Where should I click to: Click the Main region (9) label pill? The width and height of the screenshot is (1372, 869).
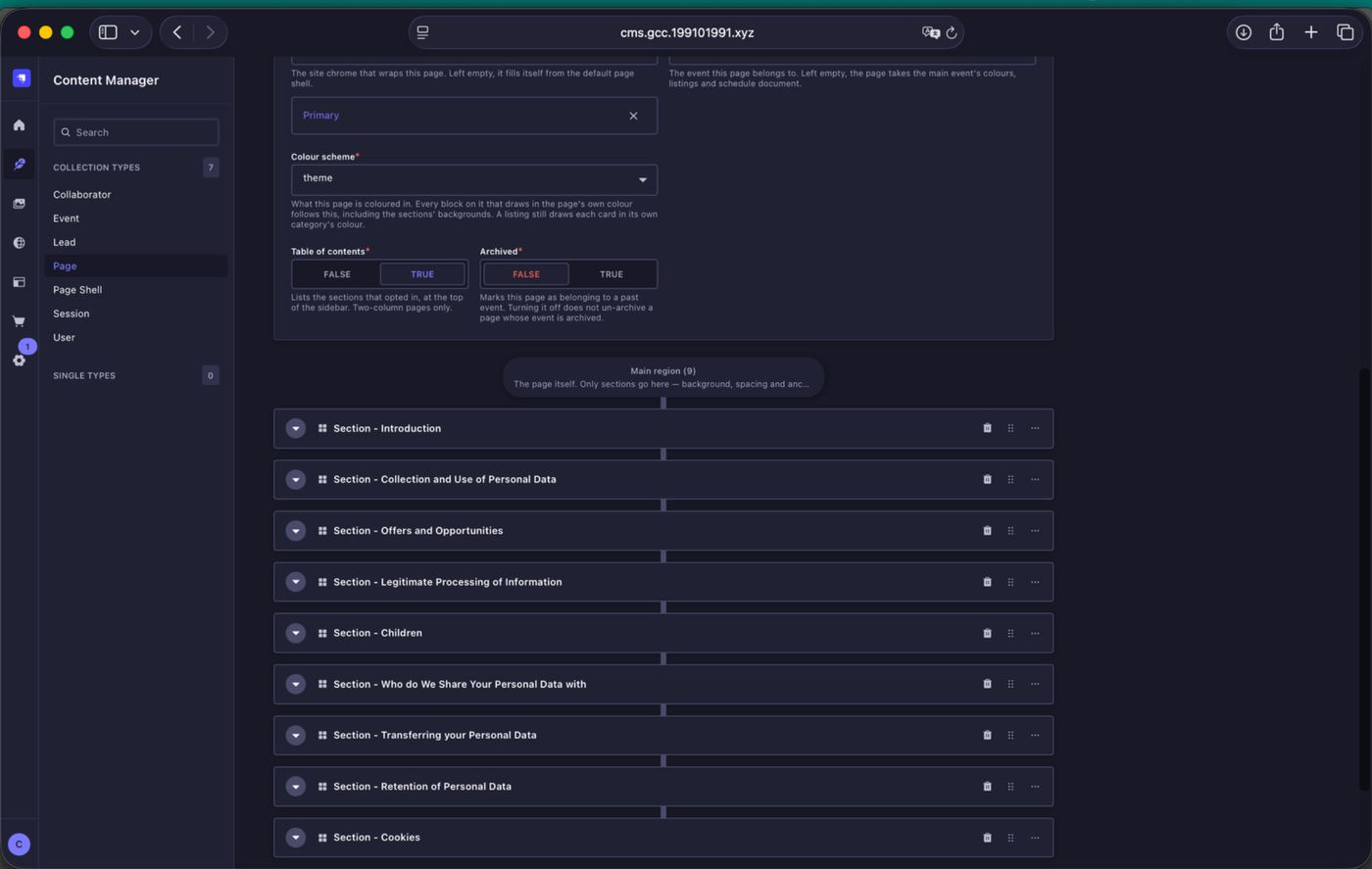point(663,377)
